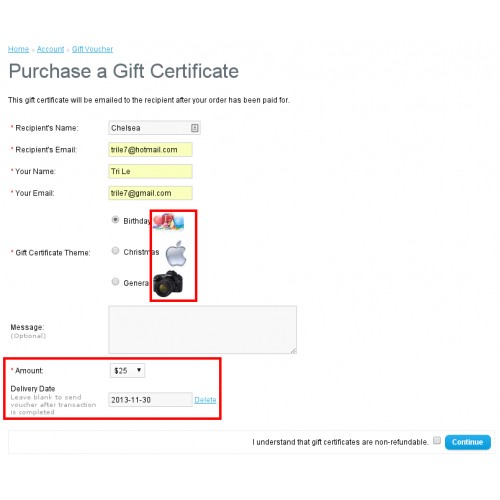The width and height of the screenshot is (500, 500).
Task: Click into the Your Email field
Action: pyautogui.click(x=150, y=193)
